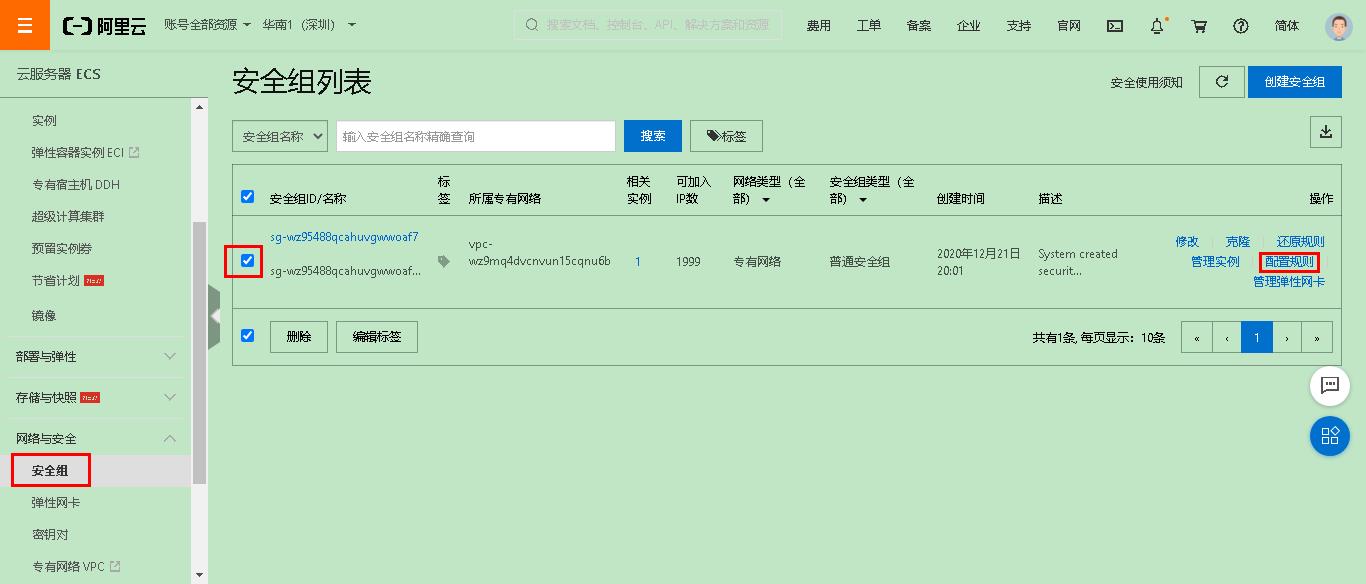Image resolution: width=1366 pixels, height=584 pixels.
Task: Open the 安全组名称 filter dropdown
Action: pos(279,135)
